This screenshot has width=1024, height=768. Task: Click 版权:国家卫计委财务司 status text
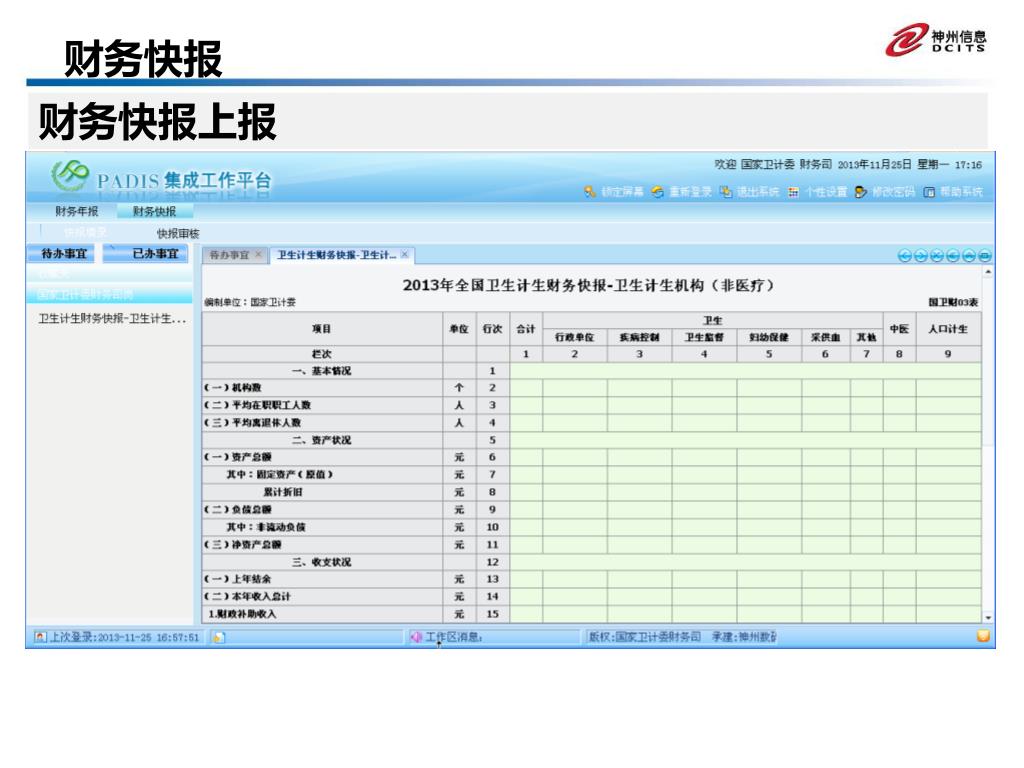coord(645,636)
